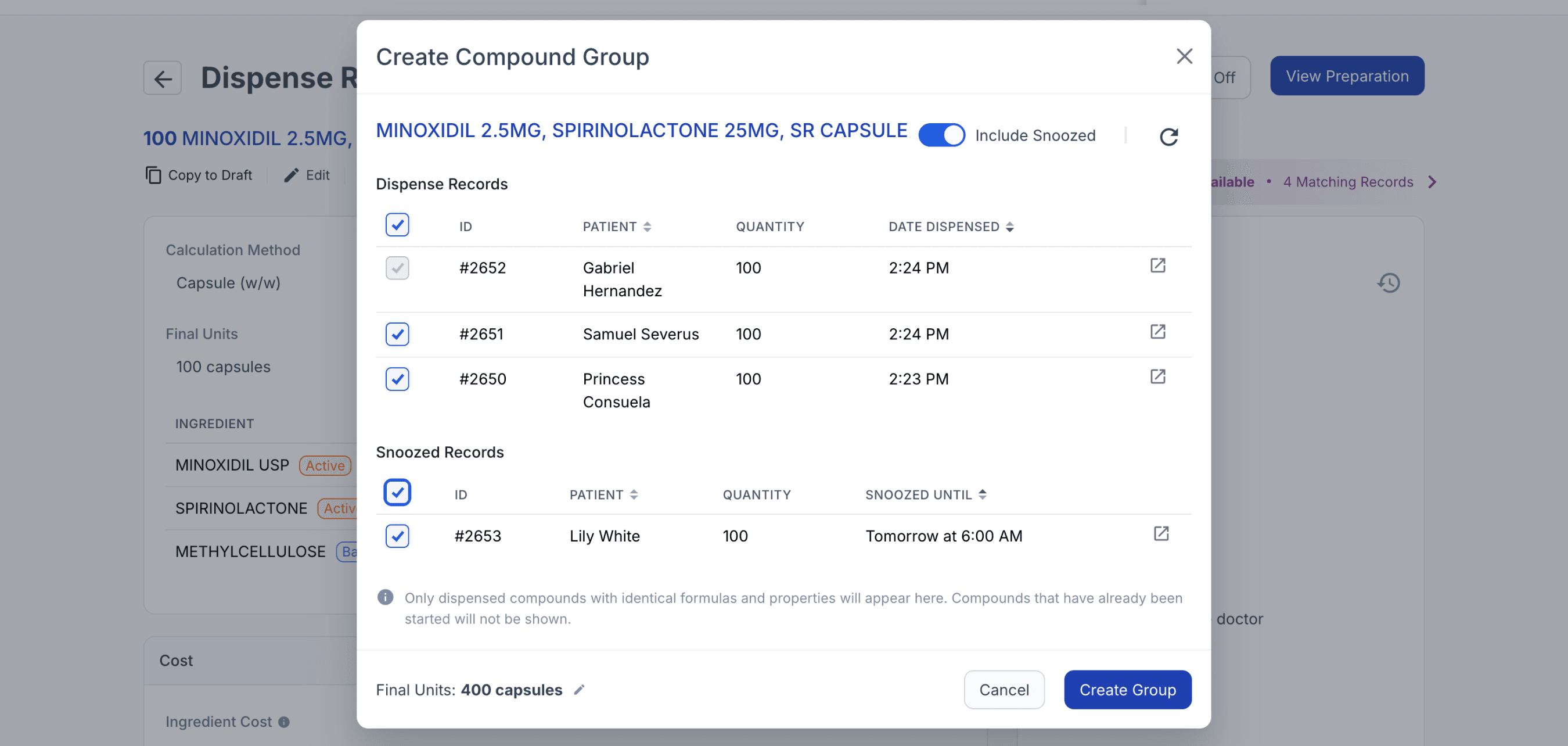1568x746 pixels.
Task: Open record #2651 external link icon
Action: [x=1157, y=332]
